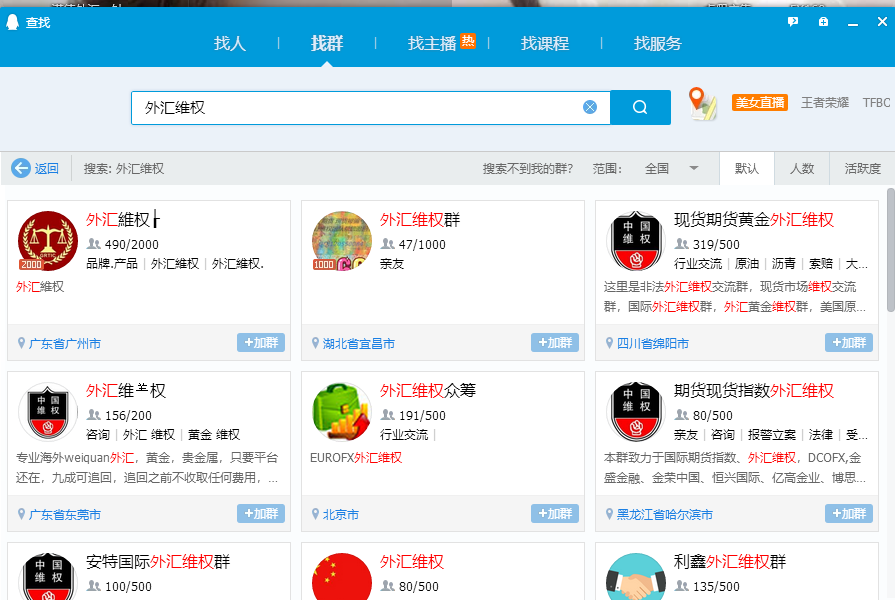Click the feedback speech-bubble icon in the titlebar
Image resolution: width=895 pixels, height=600 pixels.
792,21
